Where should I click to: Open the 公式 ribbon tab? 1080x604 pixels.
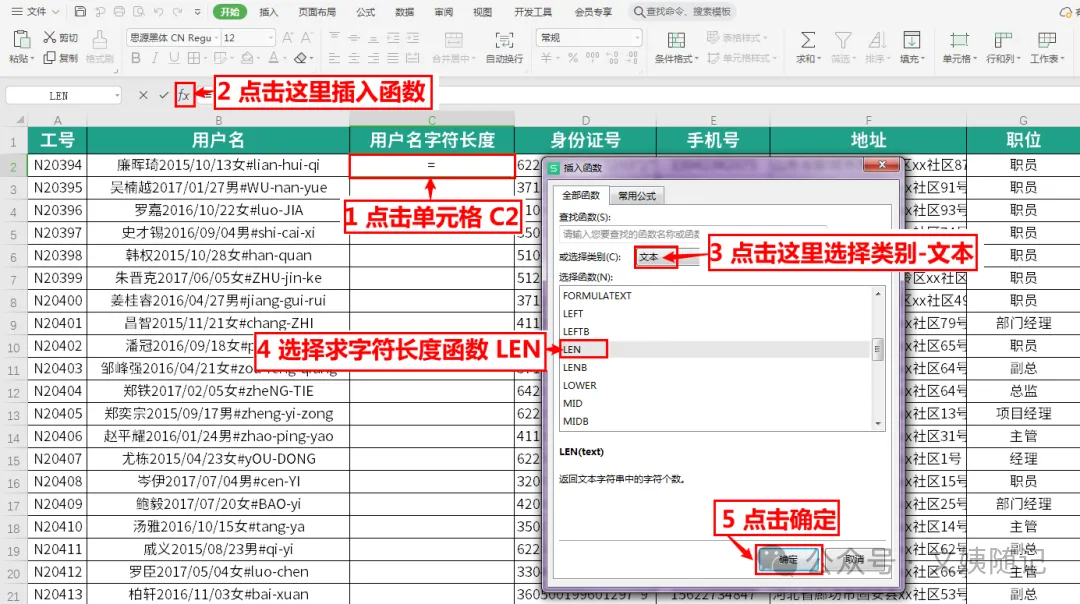coord(365,12)
